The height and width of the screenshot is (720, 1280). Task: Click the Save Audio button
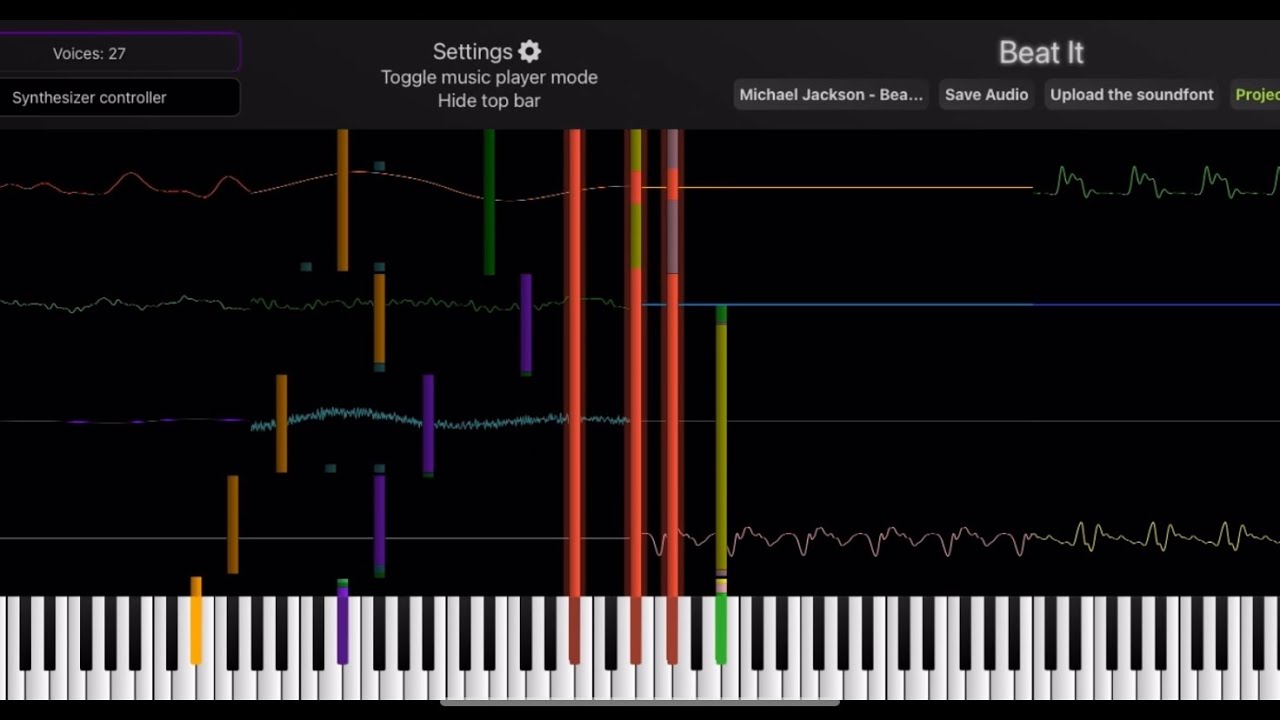(986, 94)
